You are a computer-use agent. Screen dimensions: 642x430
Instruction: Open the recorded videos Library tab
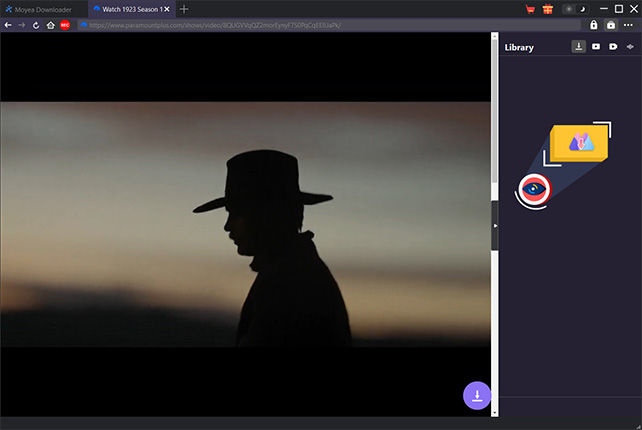(613, 47)
